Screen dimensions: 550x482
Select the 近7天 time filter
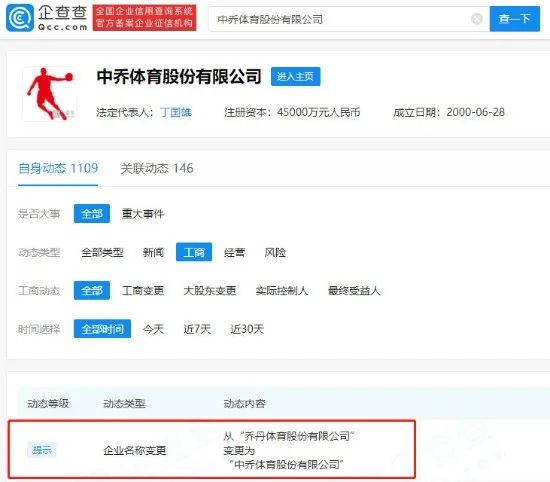(197, 329)
